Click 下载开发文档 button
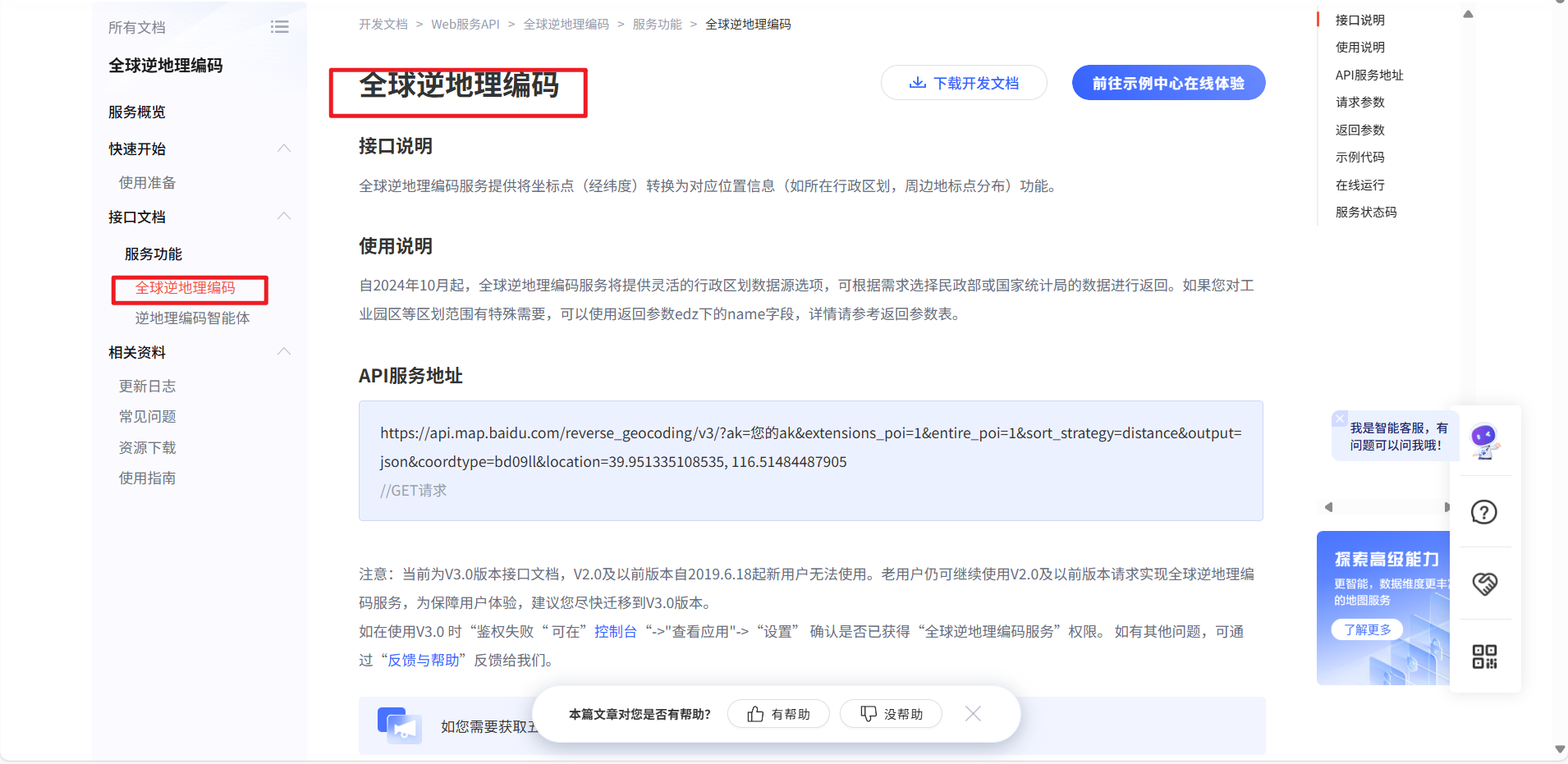1568x764 pixels. tap(964, 83)
